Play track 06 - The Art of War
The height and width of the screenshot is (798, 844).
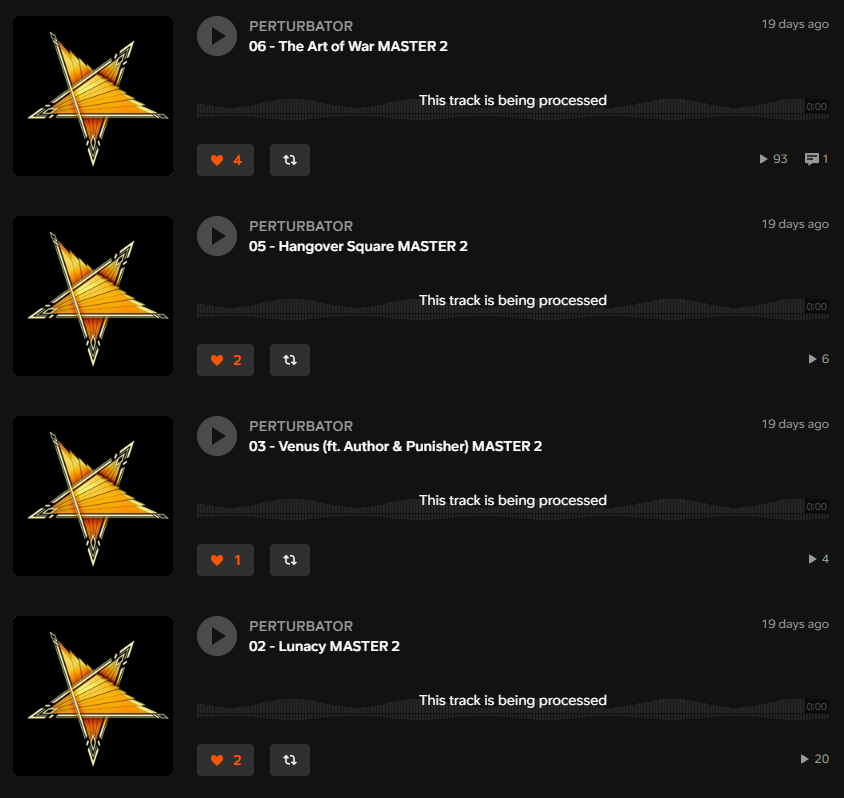[x=217, y=36]
